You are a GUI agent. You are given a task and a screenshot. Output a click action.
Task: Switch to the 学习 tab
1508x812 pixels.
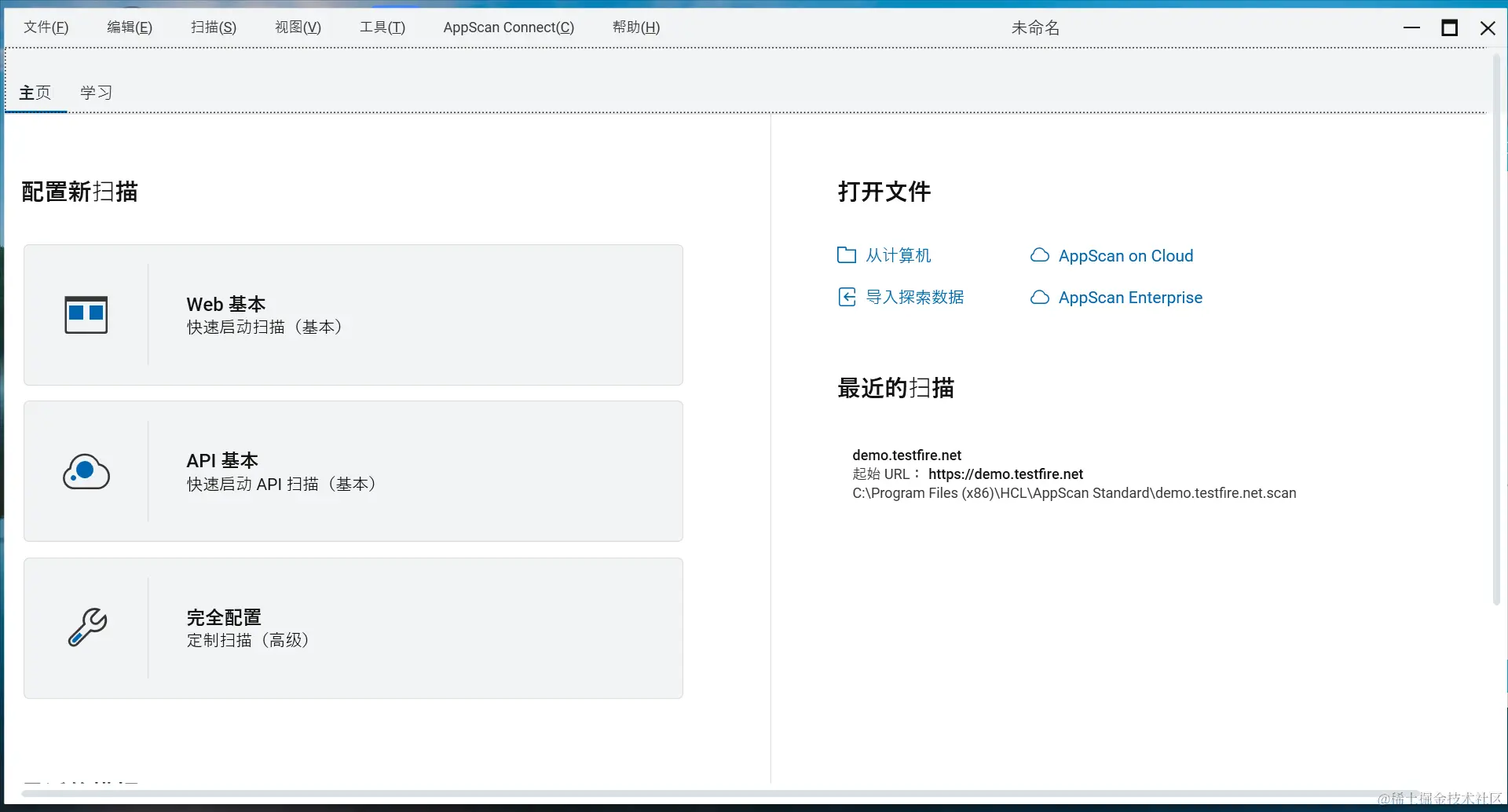point(97,93)
